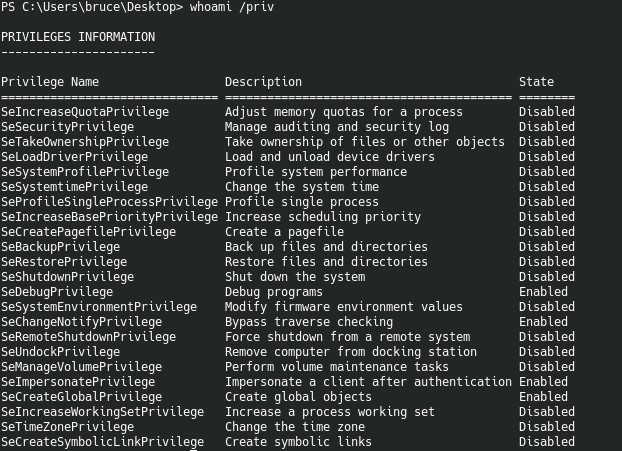Click the SeLoadDriverPrivilege name

click(x=75, y=157)
